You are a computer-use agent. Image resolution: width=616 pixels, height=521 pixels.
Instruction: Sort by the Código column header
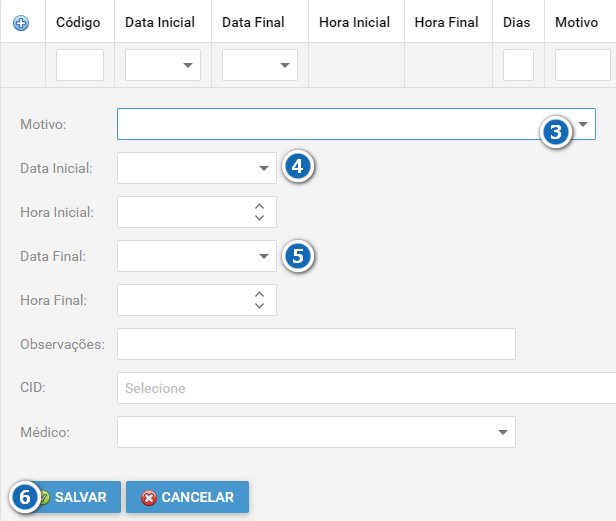click(78, 22)
